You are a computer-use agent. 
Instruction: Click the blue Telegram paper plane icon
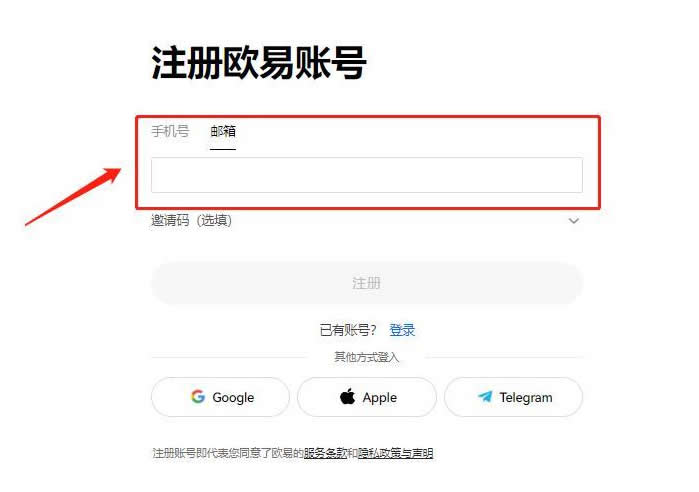(485, 396)
